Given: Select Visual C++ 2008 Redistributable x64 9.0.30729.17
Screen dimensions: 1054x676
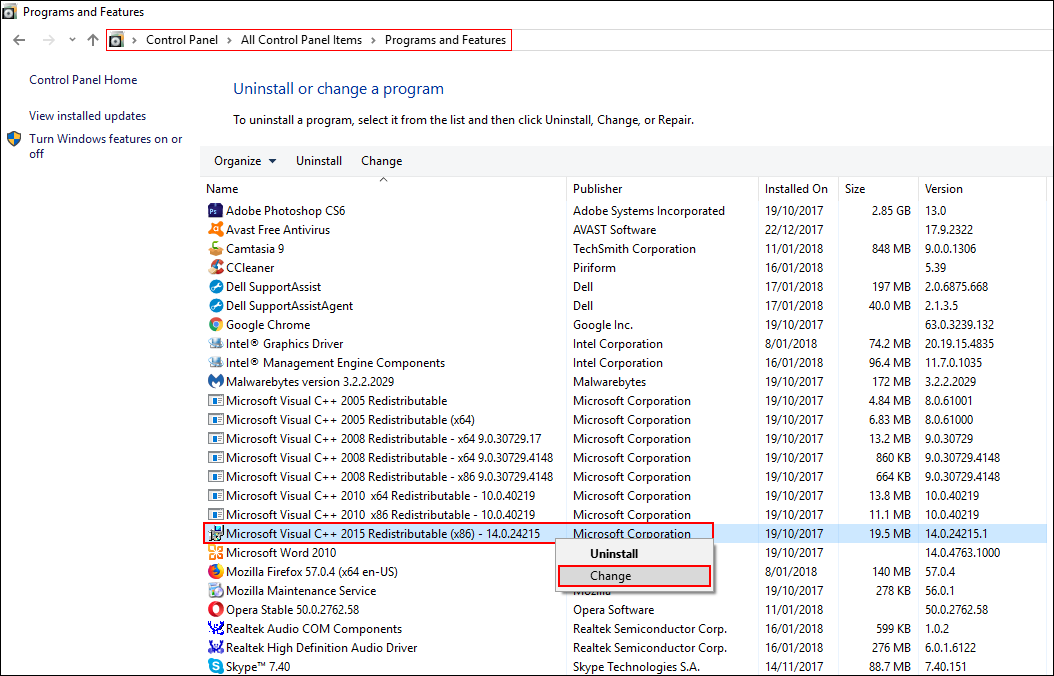Looking at the screenshot, I should 624,438.
